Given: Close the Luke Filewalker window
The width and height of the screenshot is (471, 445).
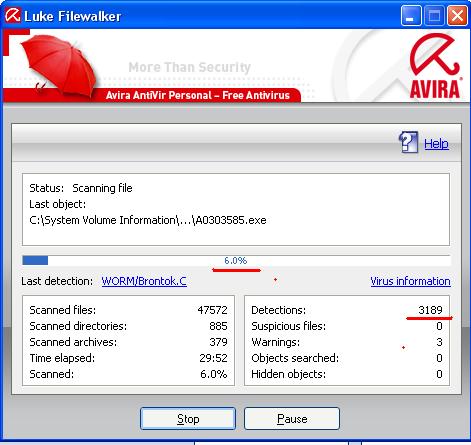Looking at the screenshot, I should 457,15.
